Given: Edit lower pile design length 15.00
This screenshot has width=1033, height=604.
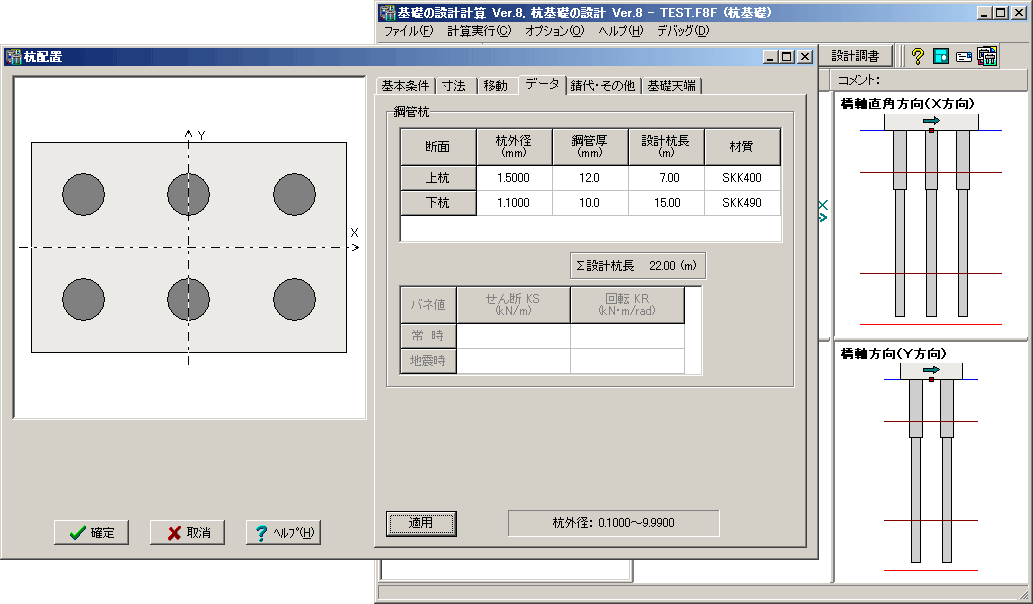Looking at the screenshot, I should point(666,203).
